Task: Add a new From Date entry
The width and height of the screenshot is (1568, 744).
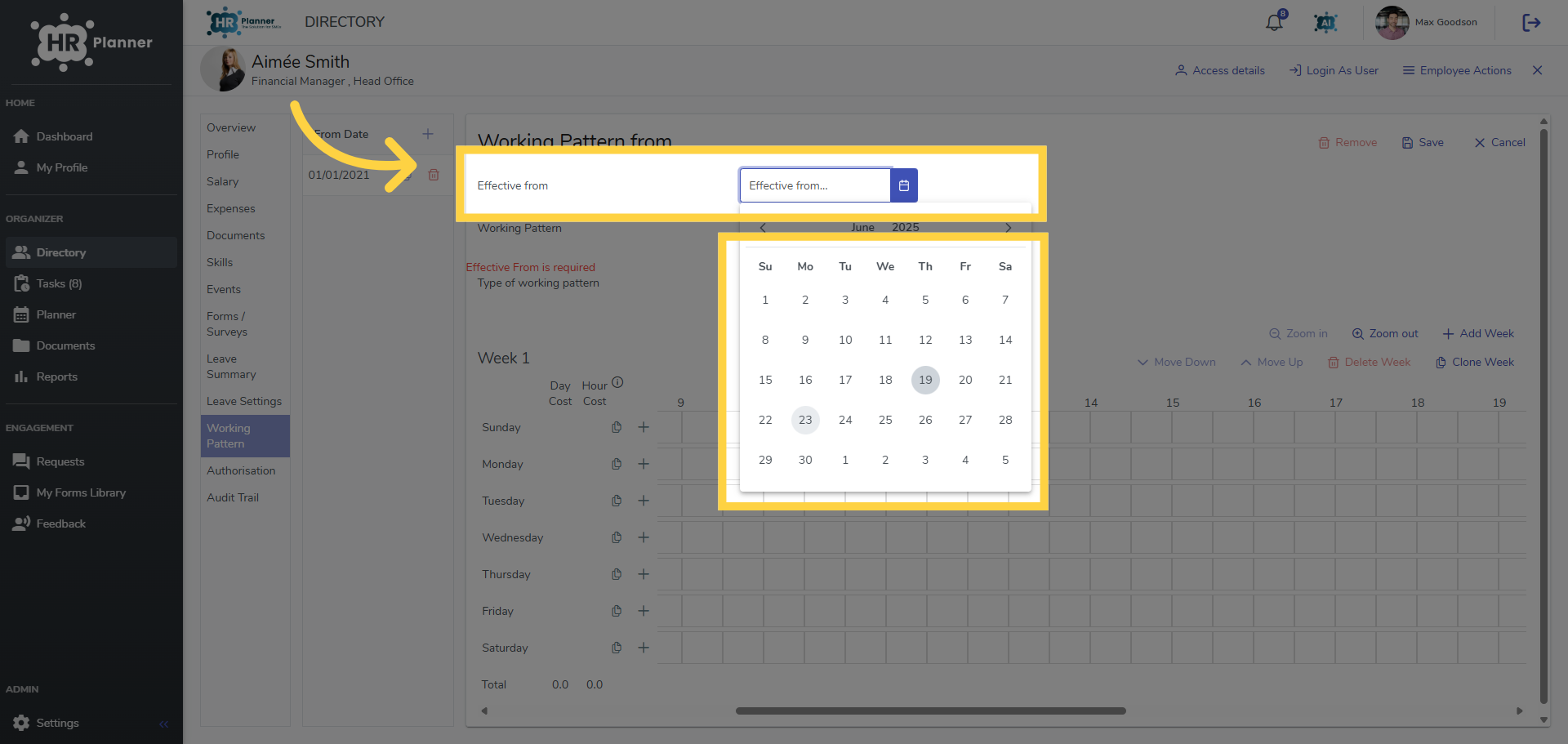Action: click(x=428, y=134)
